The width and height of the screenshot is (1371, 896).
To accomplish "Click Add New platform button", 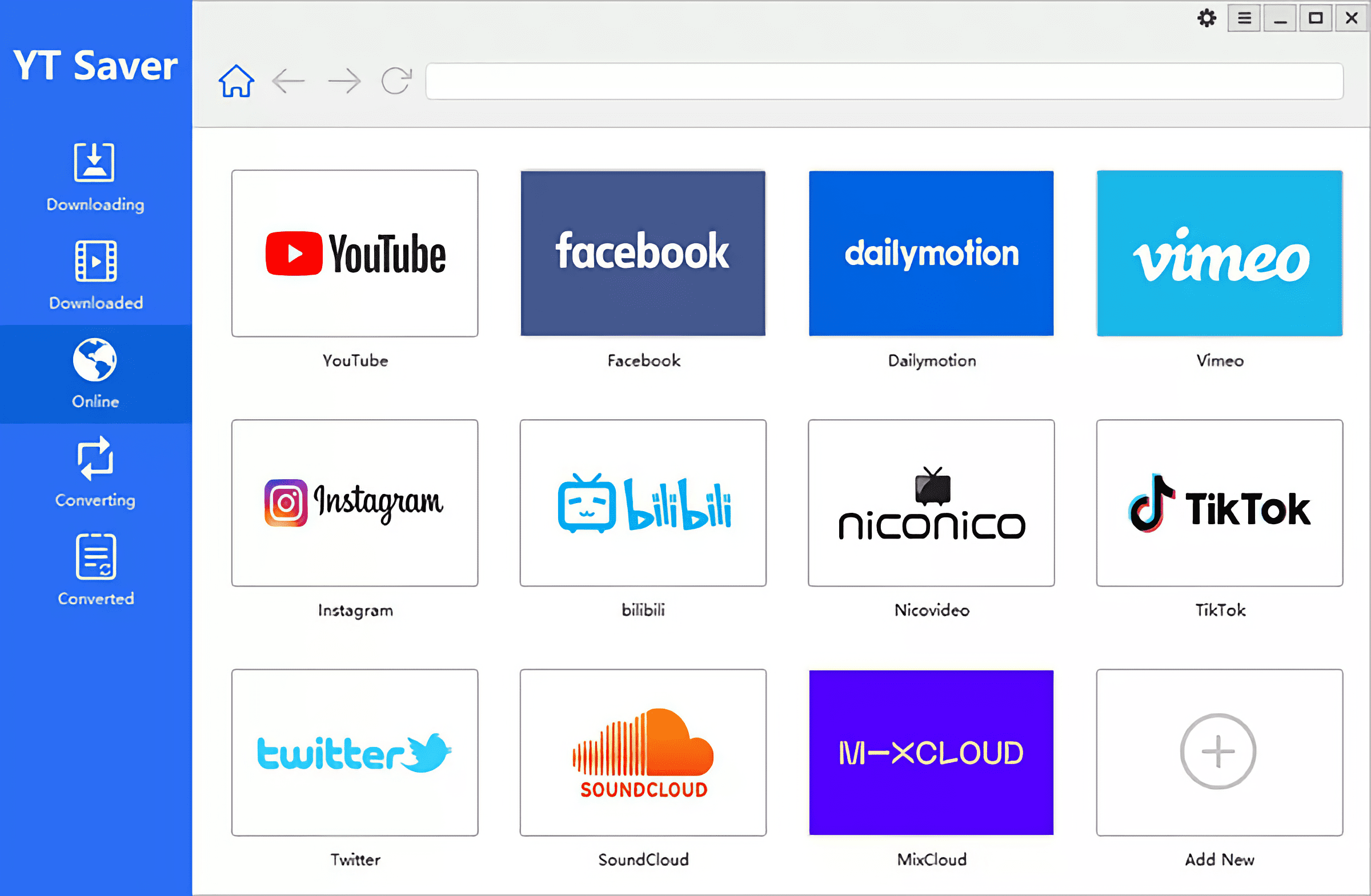I will [x=1219, y=752].
